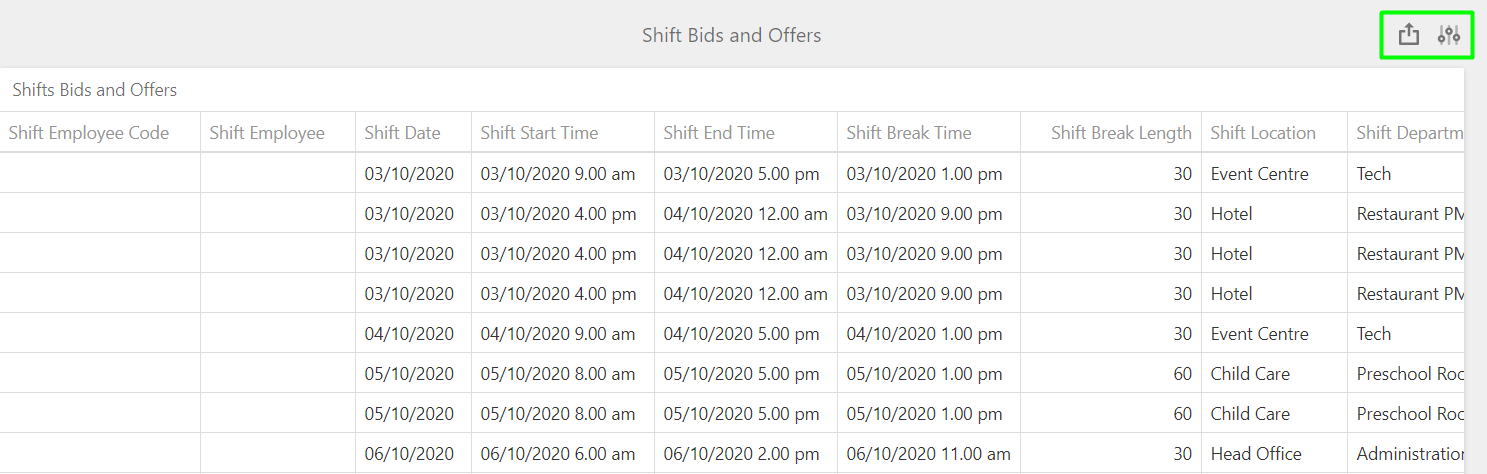Click the export/share icon
The image size is (1487, 474).
click(1408, 35)
